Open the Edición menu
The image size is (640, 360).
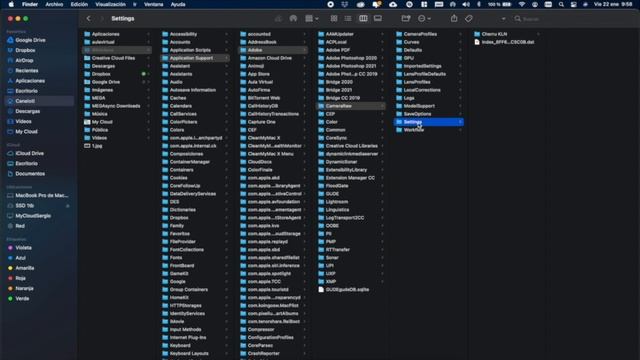(79, 4)
